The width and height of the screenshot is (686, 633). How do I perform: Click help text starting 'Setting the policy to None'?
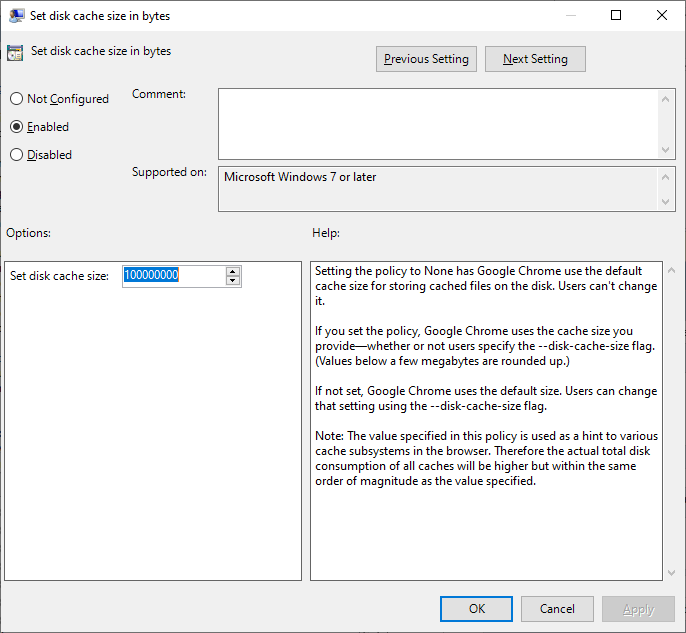click(x=486, y=286)
